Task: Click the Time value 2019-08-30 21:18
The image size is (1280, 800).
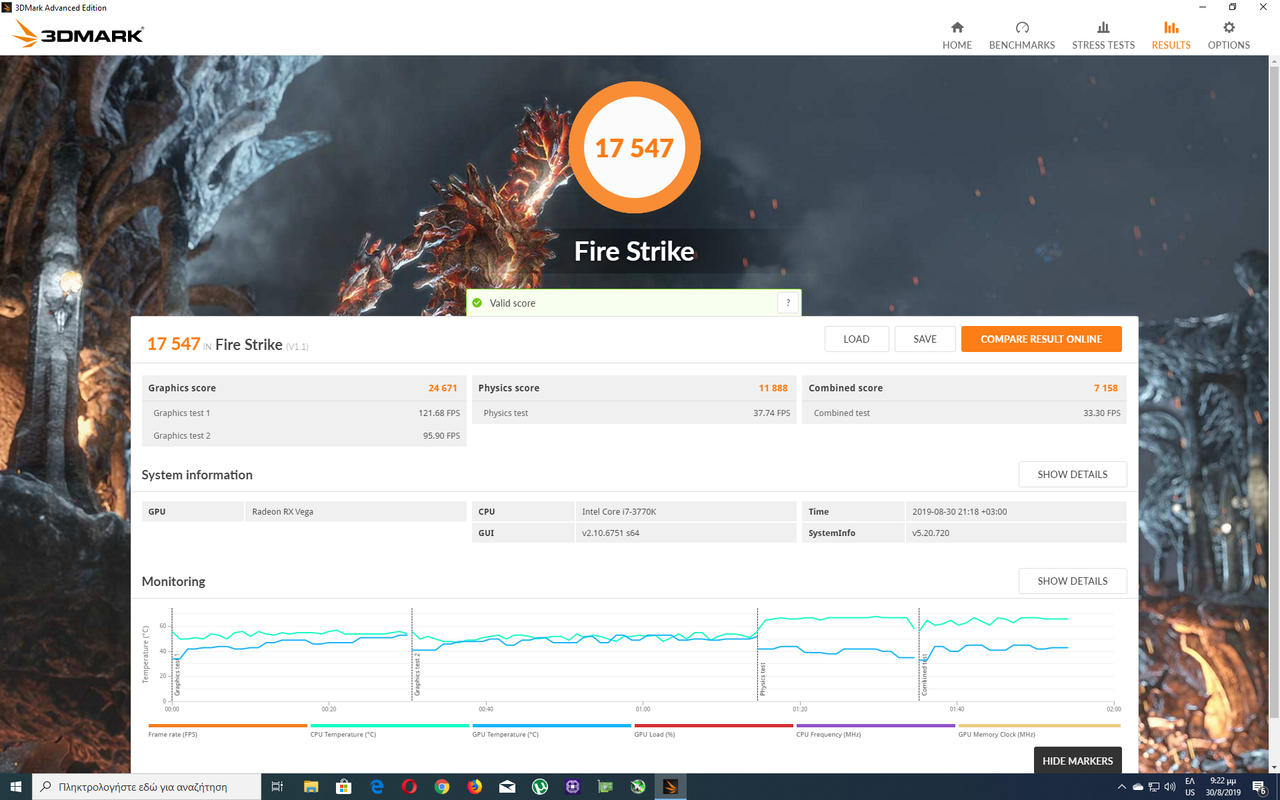Action: (x=959, y=512)
